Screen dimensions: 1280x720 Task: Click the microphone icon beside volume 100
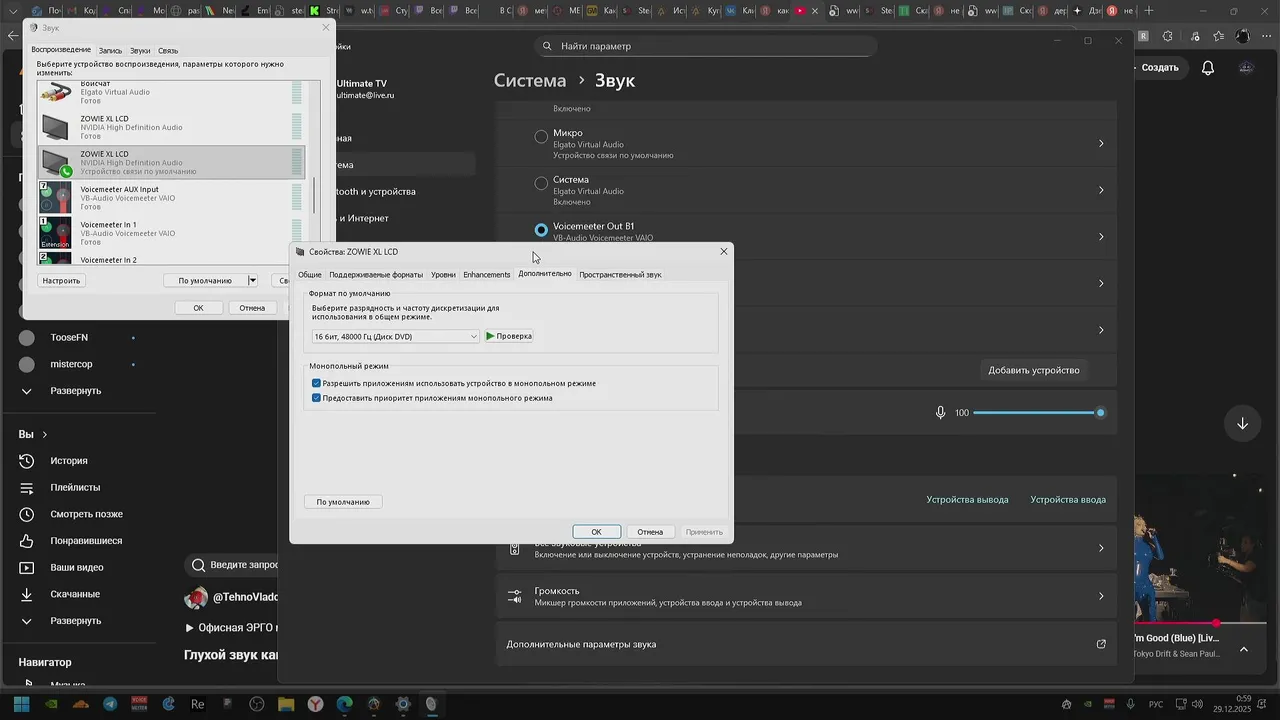pyautogui.click(x=940, y=412)
